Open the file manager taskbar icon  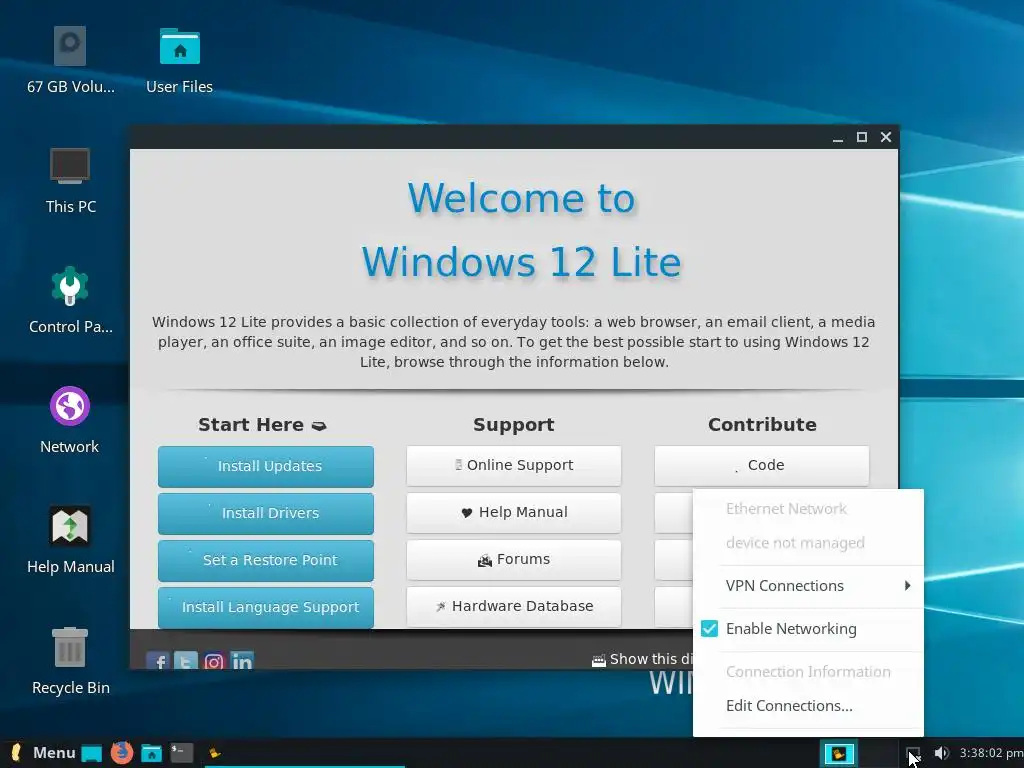152,754
